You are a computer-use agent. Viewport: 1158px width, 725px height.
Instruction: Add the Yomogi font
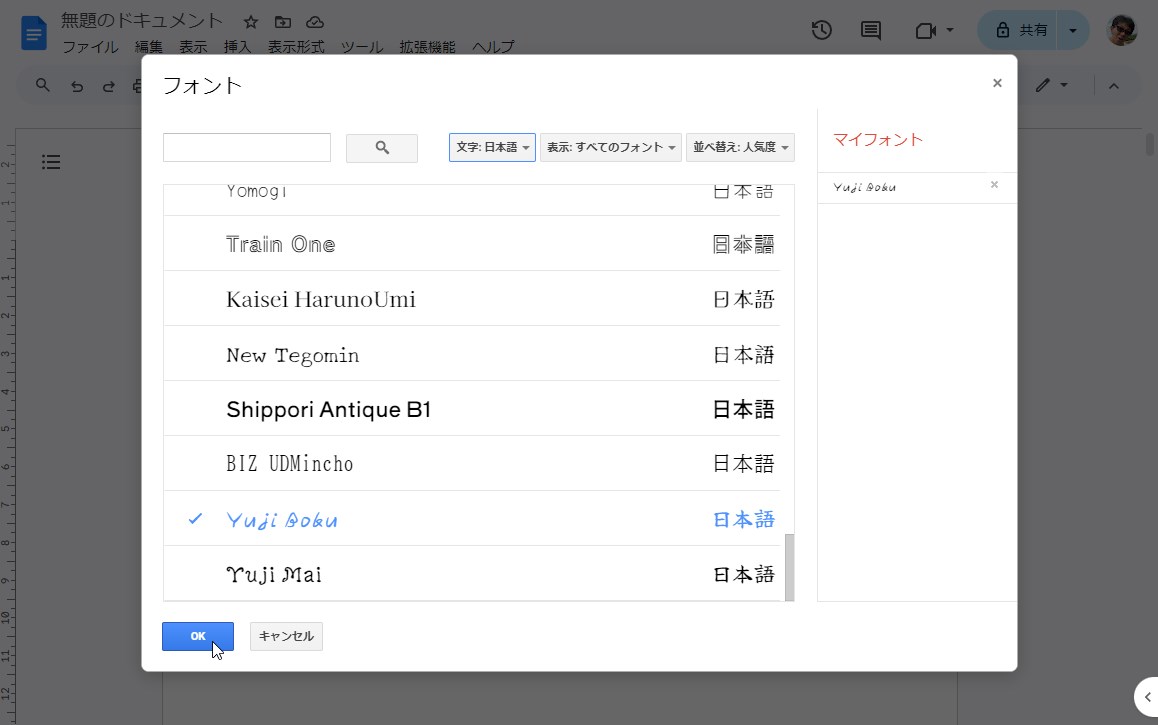click(x=472, y=200)
